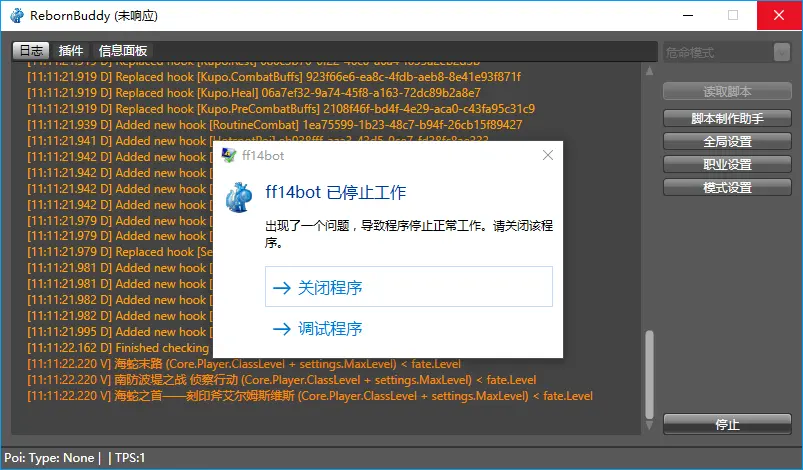Click the 读取脚本 button
The height and width of the screenshot is (470, 803).
(x=727, y=92)
